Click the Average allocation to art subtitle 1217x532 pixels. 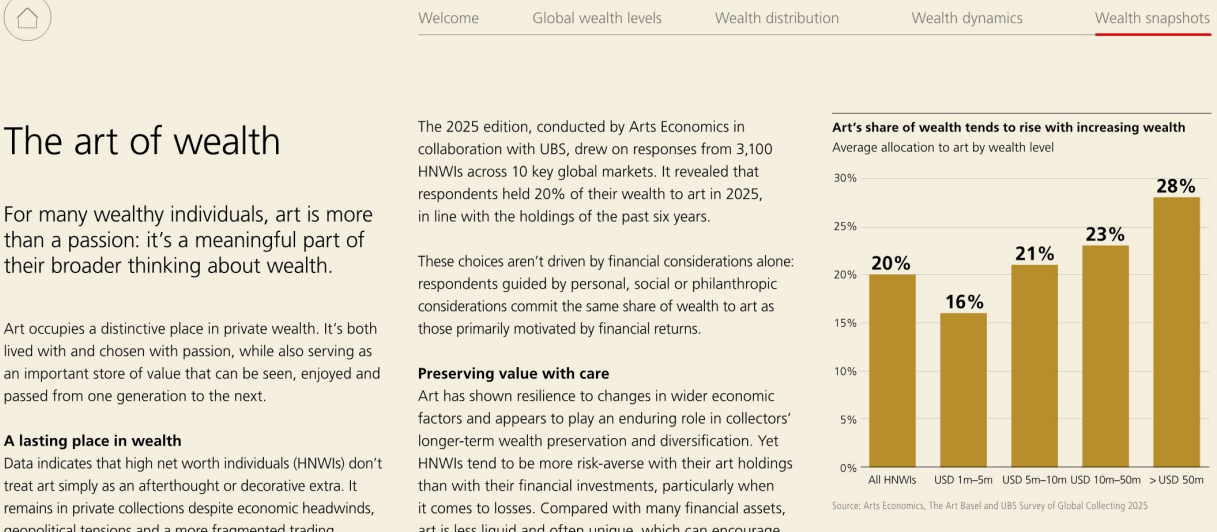[937, 148]
